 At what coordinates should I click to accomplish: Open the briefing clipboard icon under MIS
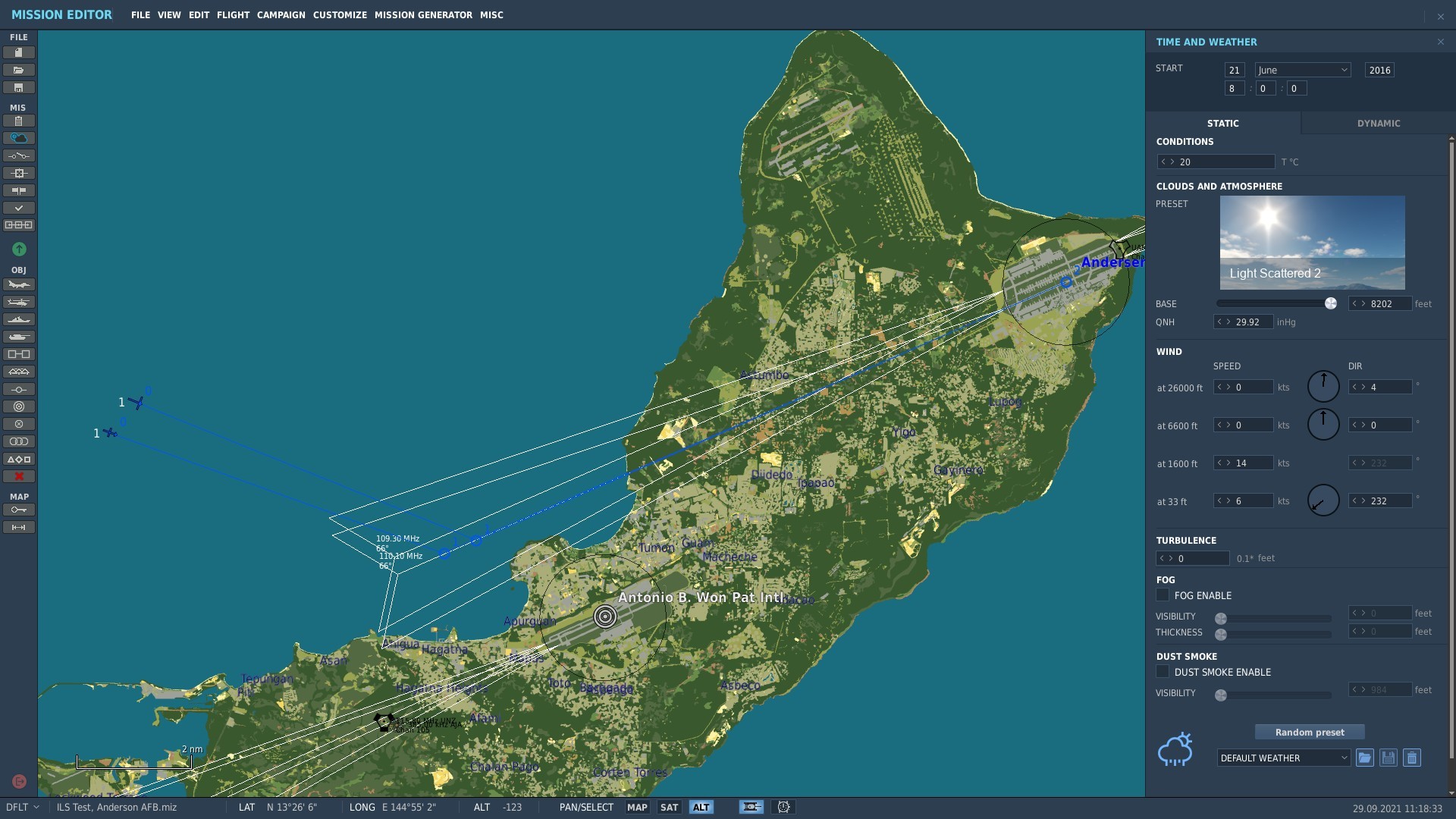(x=19, y=121)
